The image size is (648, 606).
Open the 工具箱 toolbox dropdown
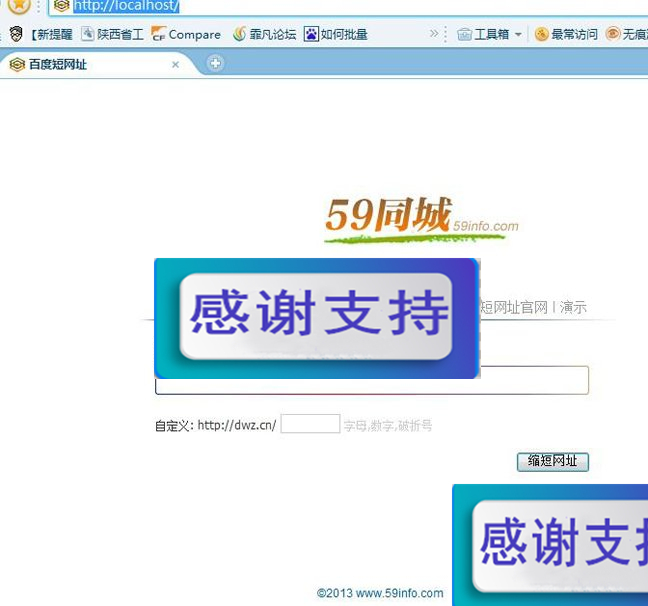coord(489,34)
